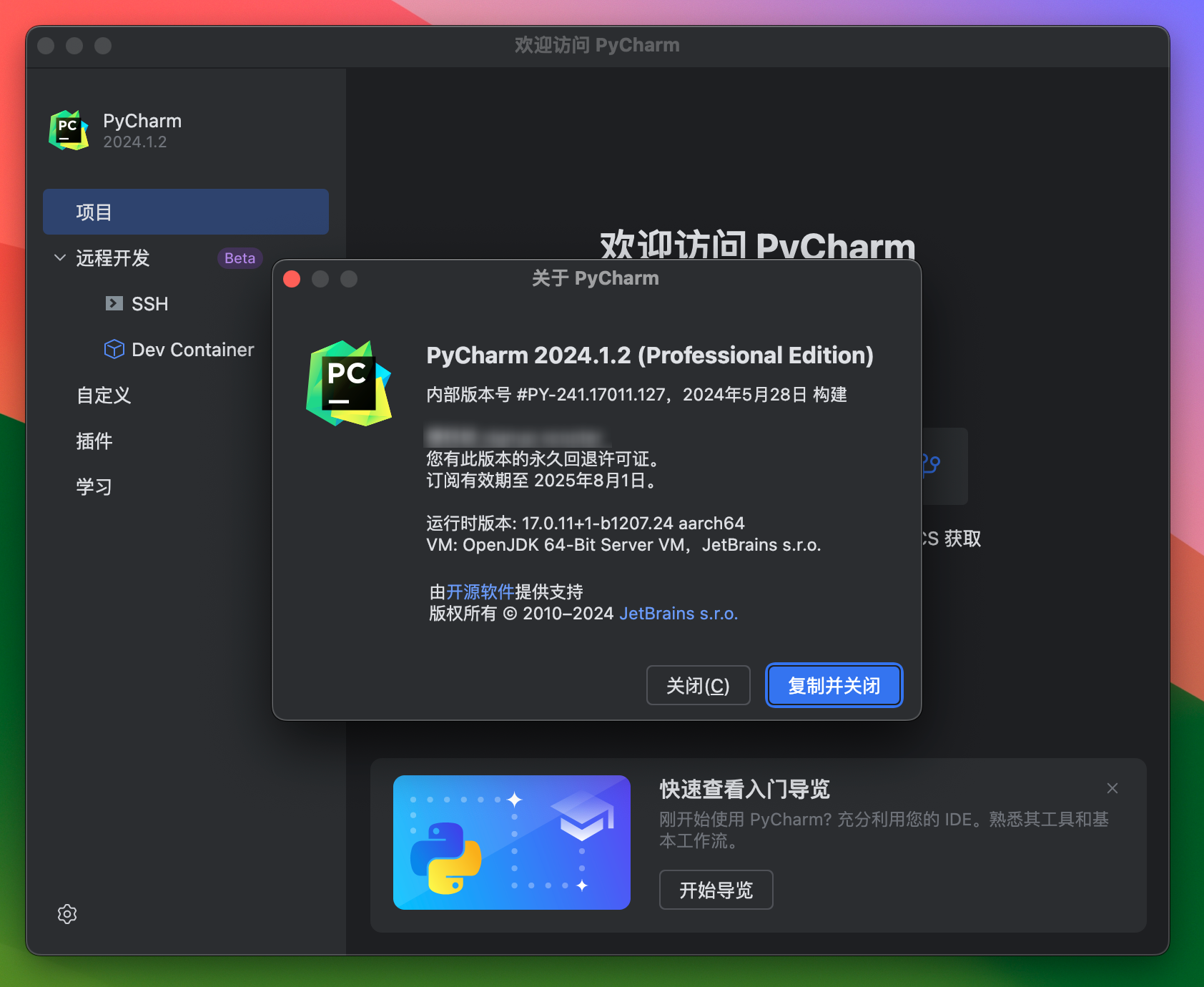Click the 刚开始使用 PyCharm? banner description
The image size is (1204, 987).
pos(884,830)
